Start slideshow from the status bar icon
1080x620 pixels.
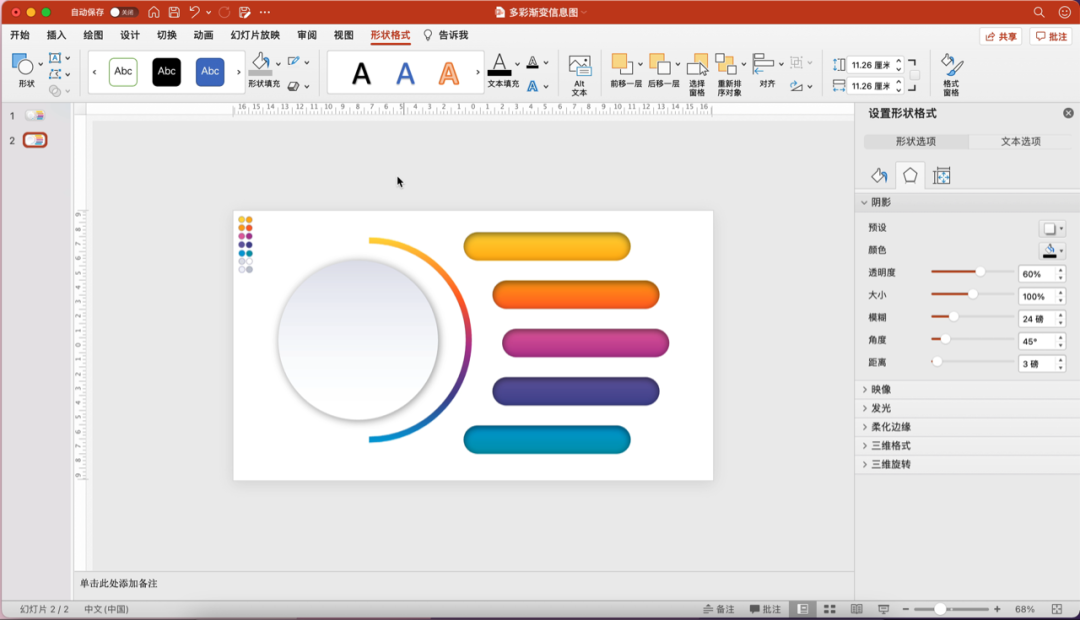pyautogui.click(x=883, y=609)
